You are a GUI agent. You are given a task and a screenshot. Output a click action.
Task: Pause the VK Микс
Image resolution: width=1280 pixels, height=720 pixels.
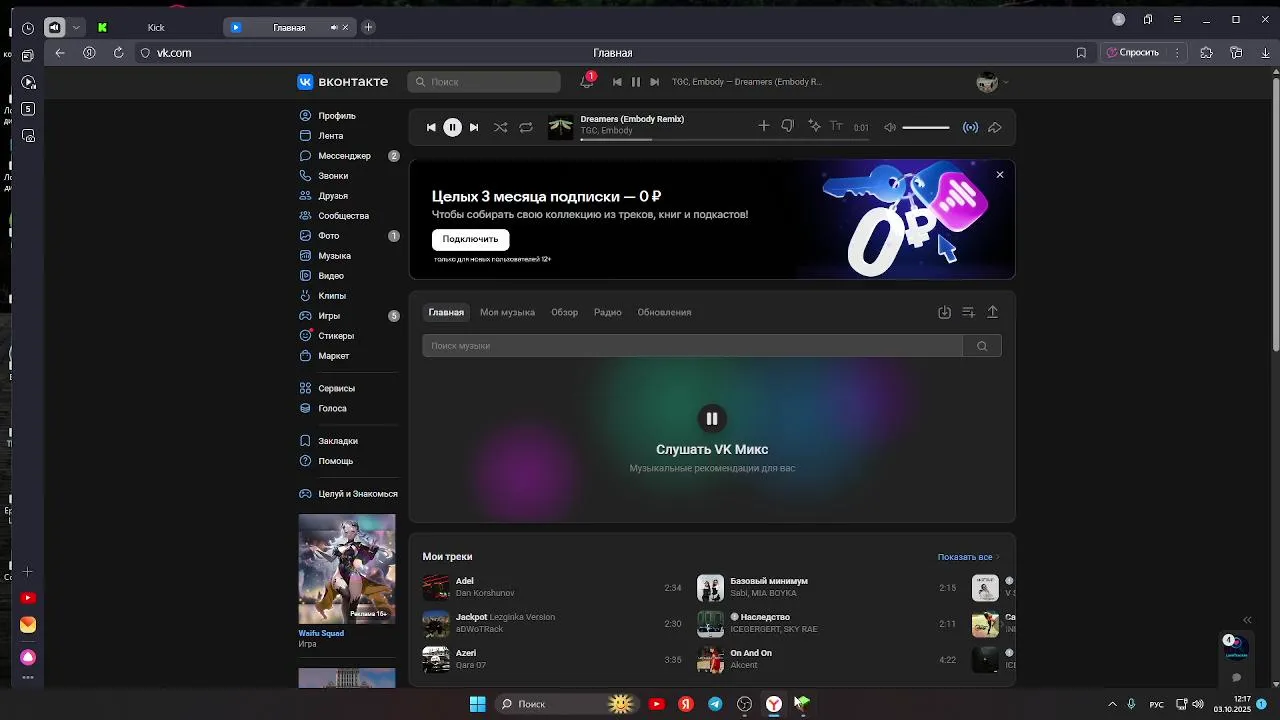coord(711,418)
